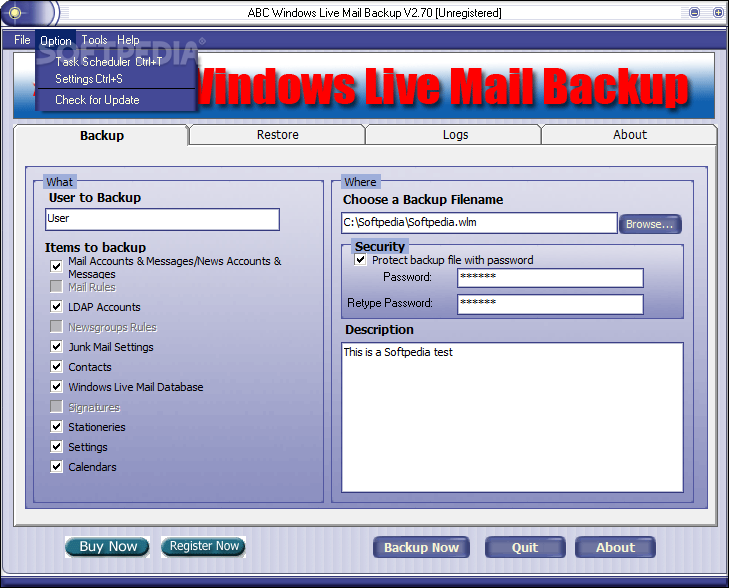This screenshot has height=588, width=729.
Task: Click inside the Description text area
Action: pyautogui.click(x=512, y=417)
